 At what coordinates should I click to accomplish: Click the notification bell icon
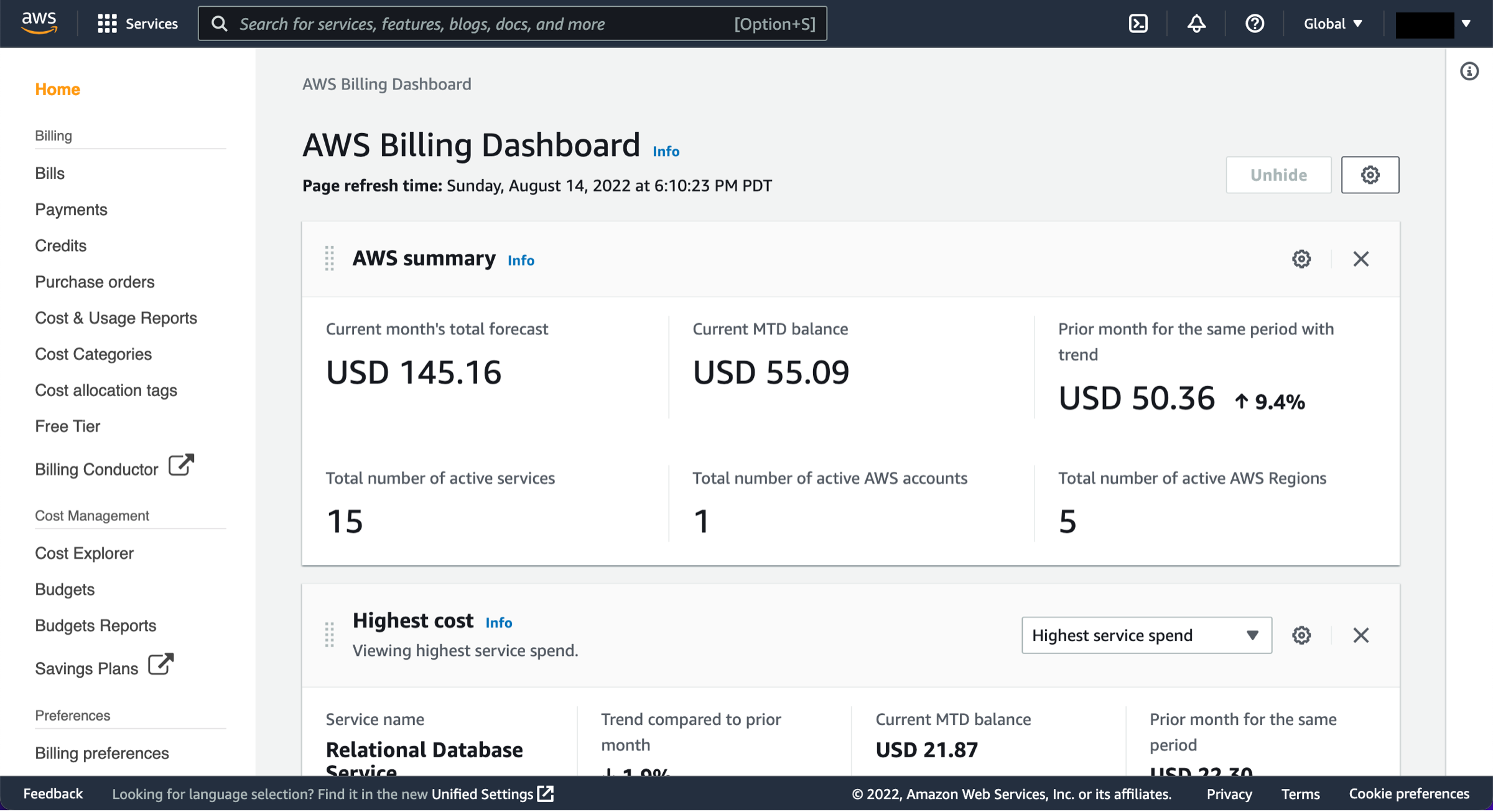(x=1196, y=23)
